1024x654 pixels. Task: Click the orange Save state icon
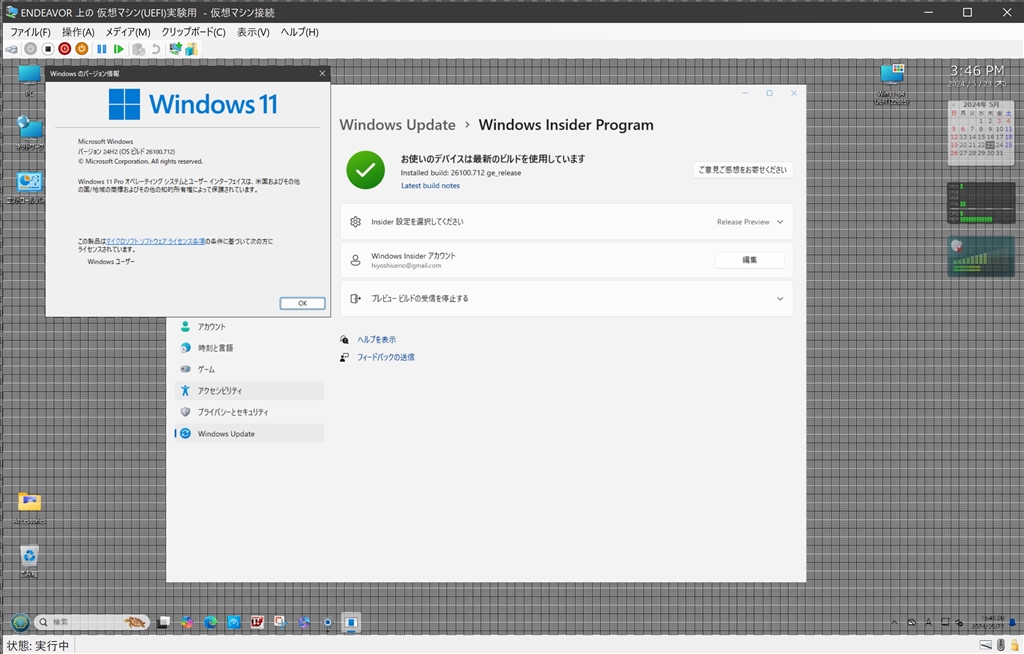point(82,49)
